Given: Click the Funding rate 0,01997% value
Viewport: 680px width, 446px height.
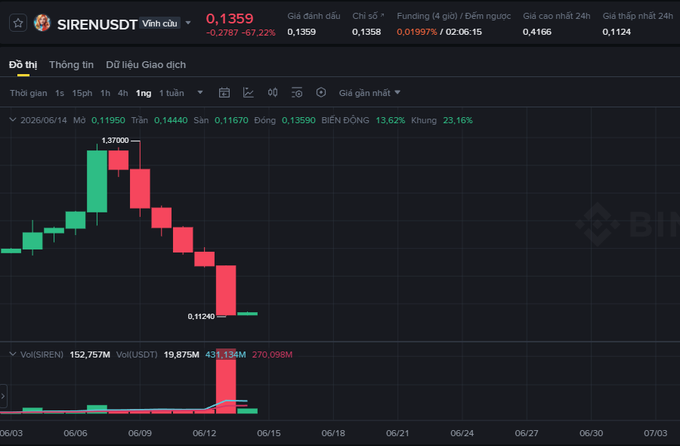Looking at the screenshot, I should tap(417, 32).
